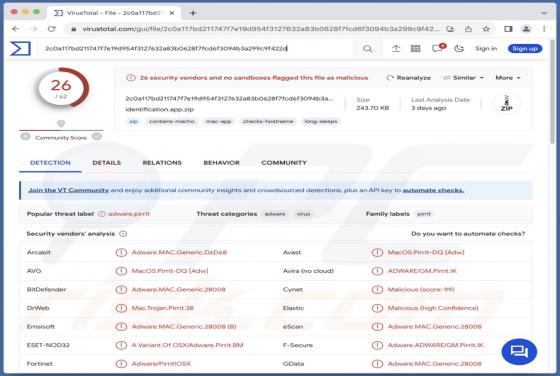The height and width of the screenshot is (376, 560).
Task: Switch to the BEHAVIOR tab
Action: pyautogui.click(x=221, y=163)
